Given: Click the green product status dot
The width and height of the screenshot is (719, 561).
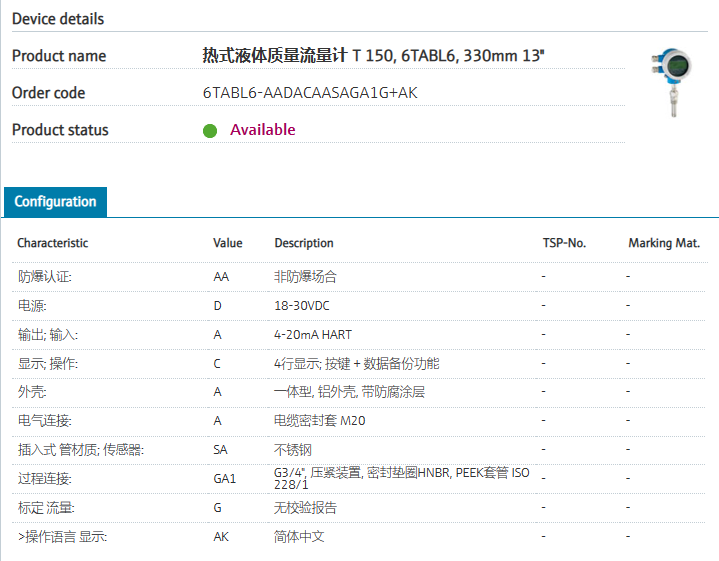Looking at the screenshot, I should click(210, 131).
